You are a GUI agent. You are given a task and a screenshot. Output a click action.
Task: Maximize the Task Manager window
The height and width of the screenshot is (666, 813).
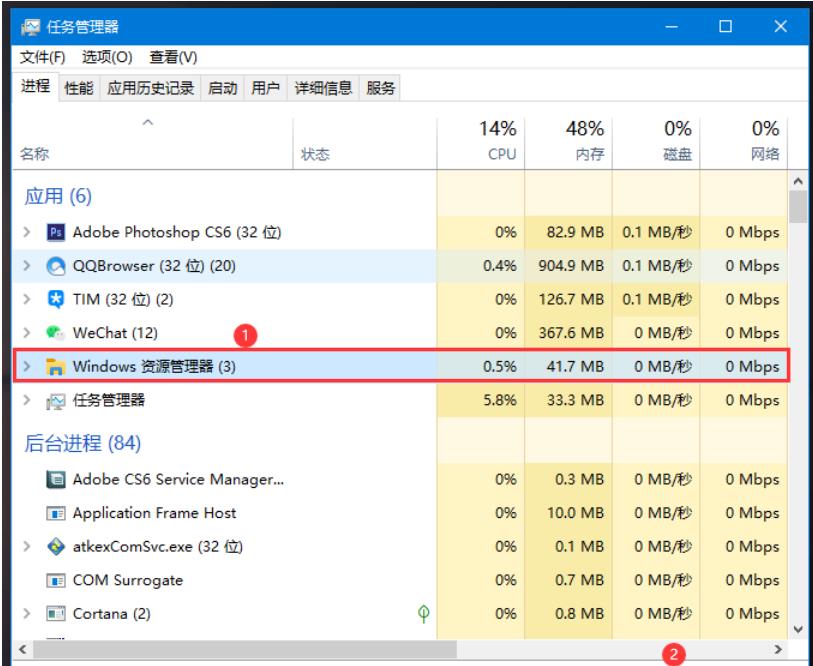coord(725,26)
